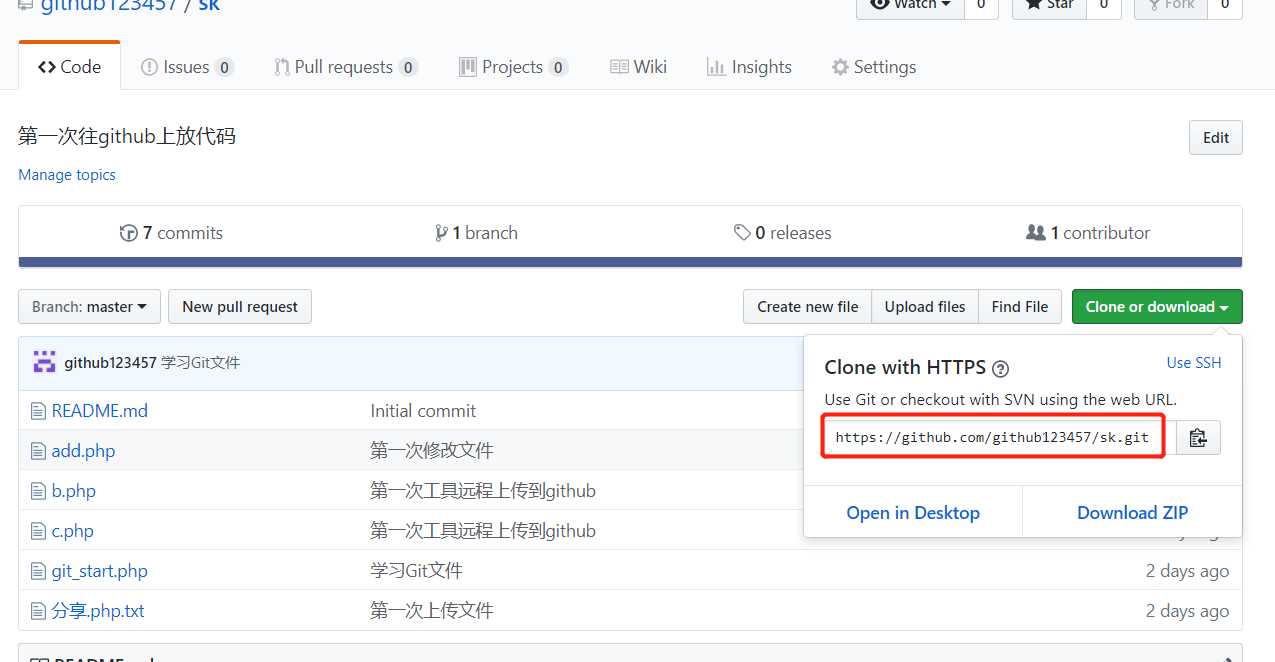Open the c.php file
Image resolution: width=1275 pixels, height=662 pixels.
coord(73,531)
